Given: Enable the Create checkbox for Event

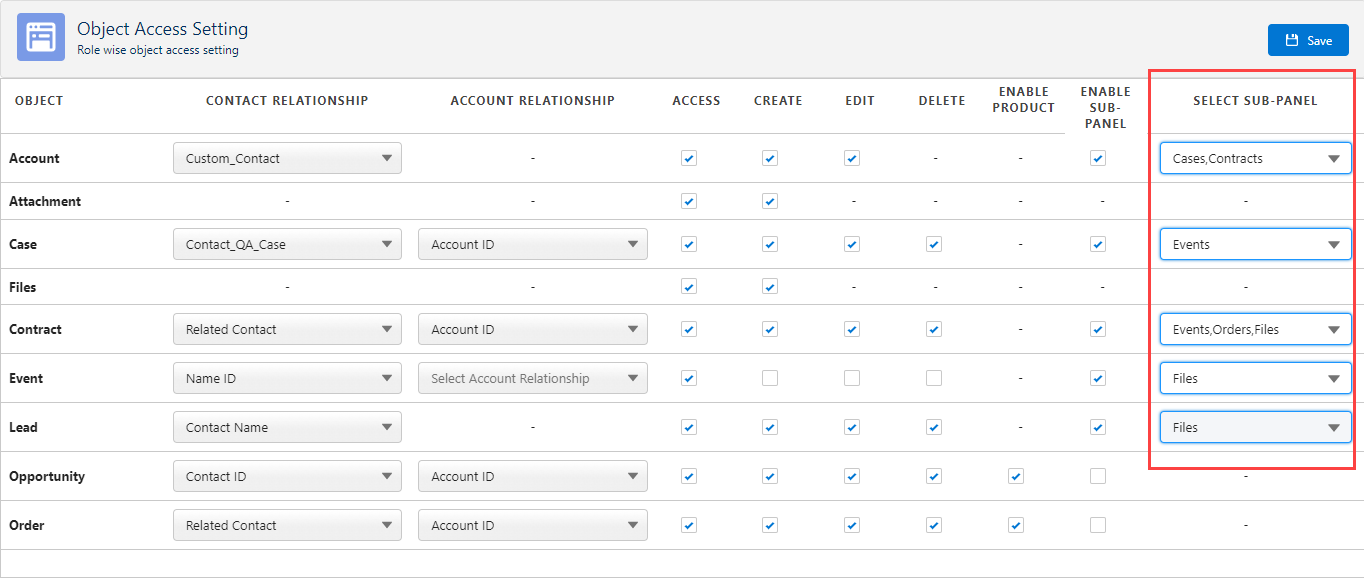Looking at the screenshot, I should click(769, 378).
